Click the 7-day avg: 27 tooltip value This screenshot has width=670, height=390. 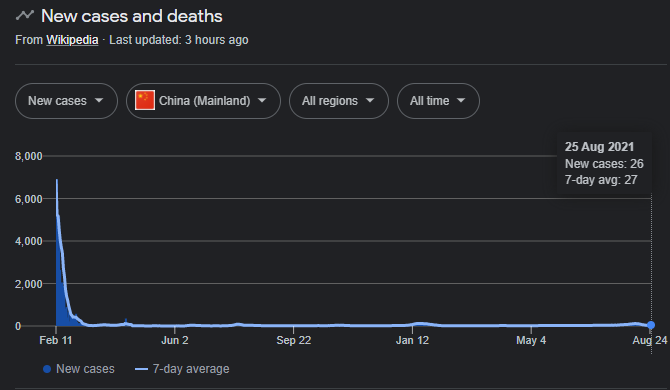(x=601, y=180)
